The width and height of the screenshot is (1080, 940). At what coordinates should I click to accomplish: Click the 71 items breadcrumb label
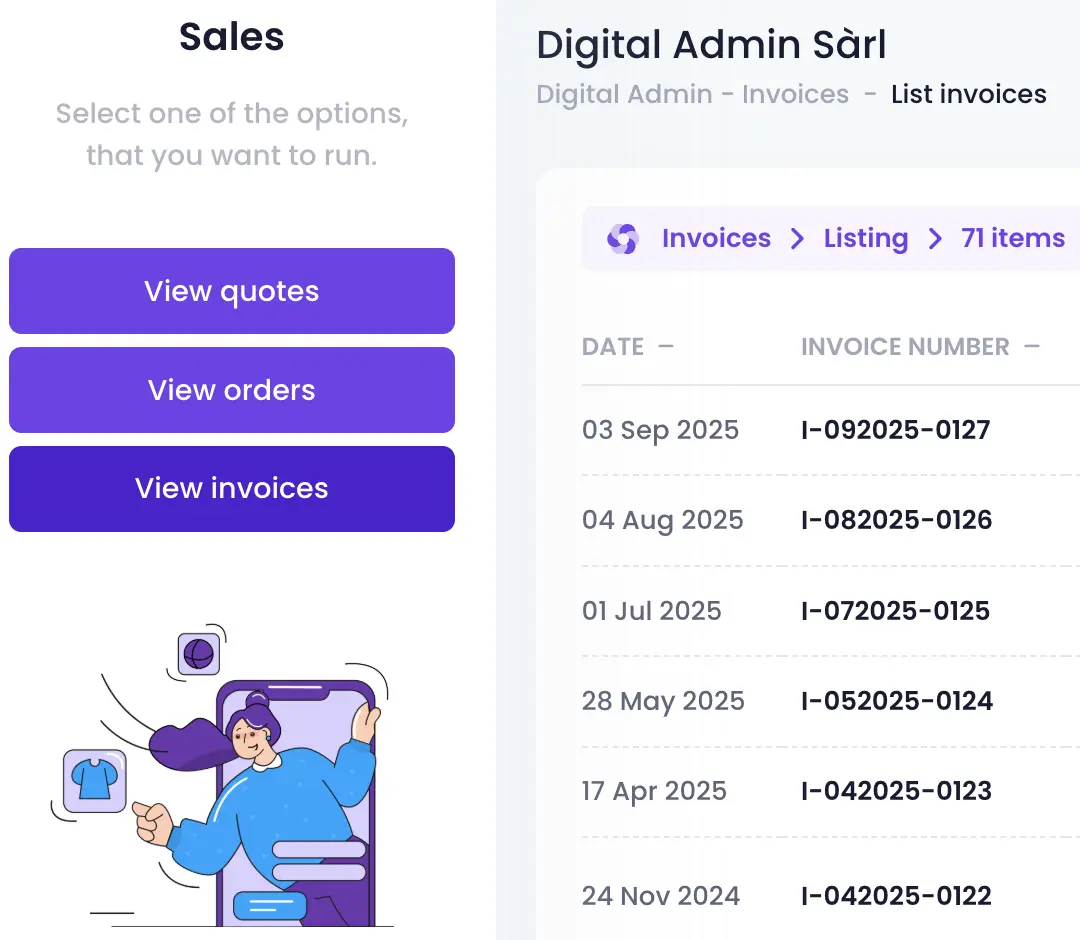tap(1013, 239)
